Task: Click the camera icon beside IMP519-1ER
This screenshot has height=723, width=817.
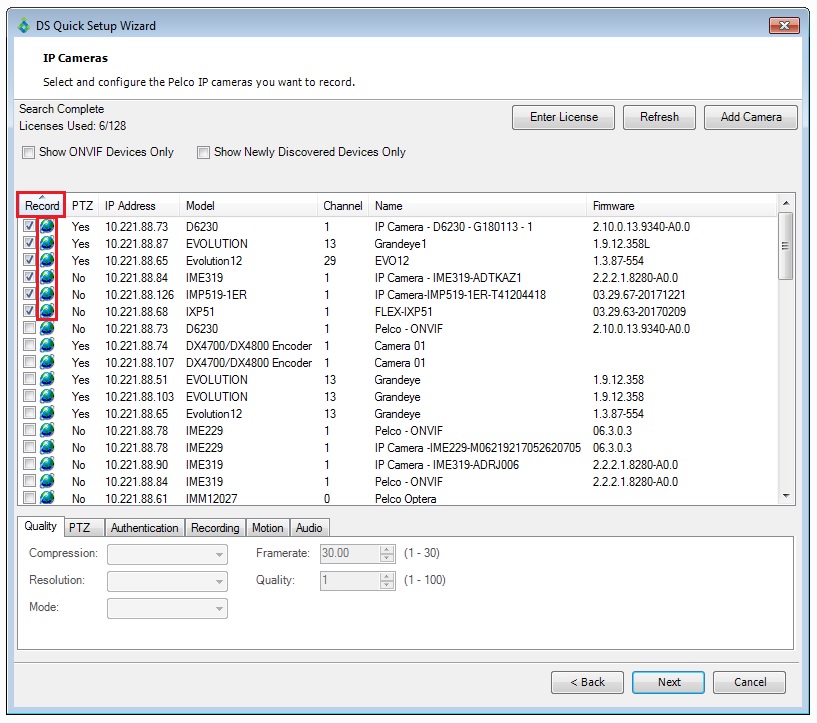Action: click(44, 294)
